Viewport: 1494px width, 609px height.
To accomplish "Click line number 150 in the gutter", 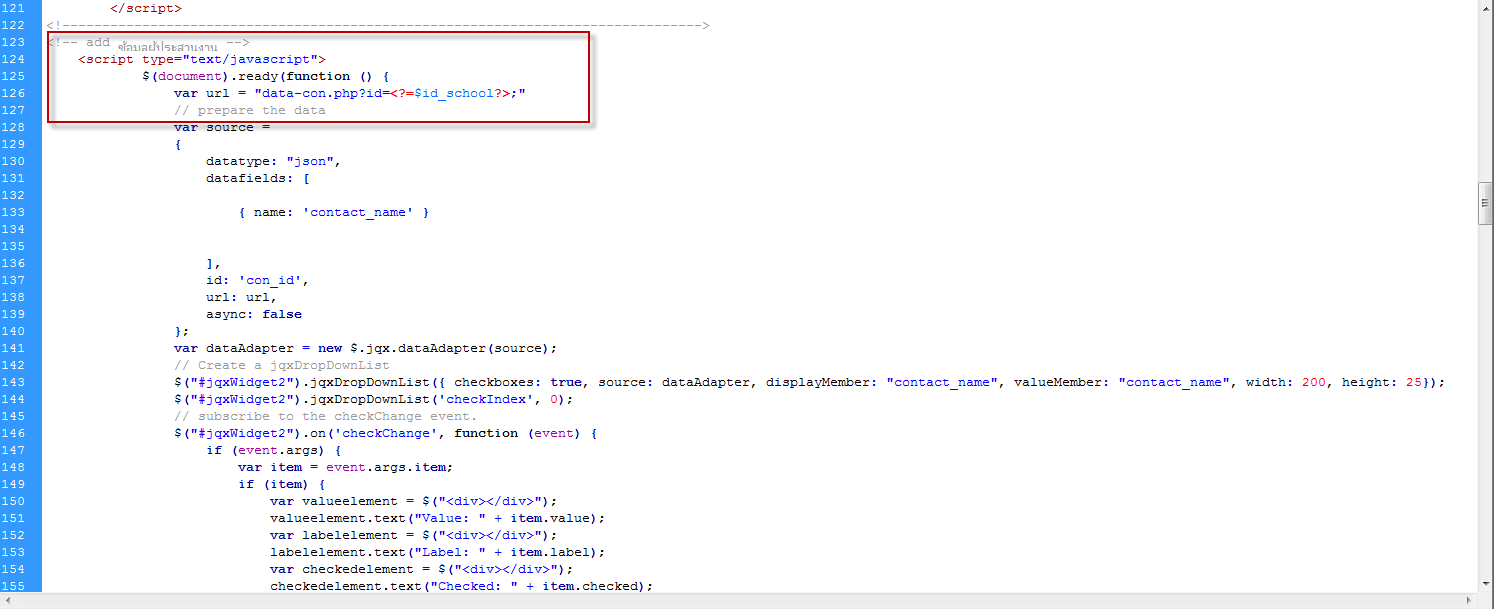I will point(13,501).
